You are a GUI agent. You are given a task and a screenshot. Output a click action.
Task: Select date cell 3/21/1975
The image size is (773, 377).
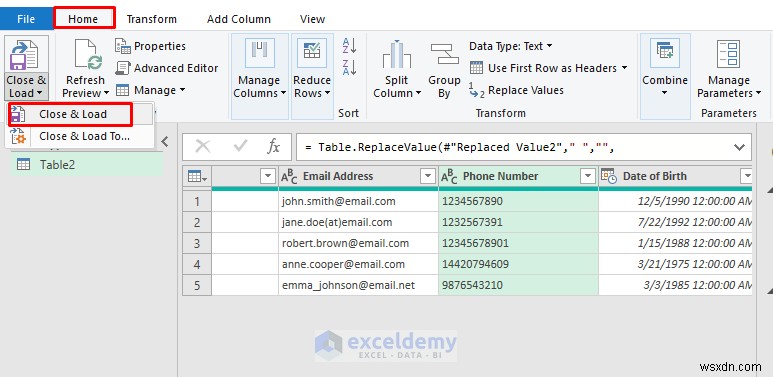point(676,264)
